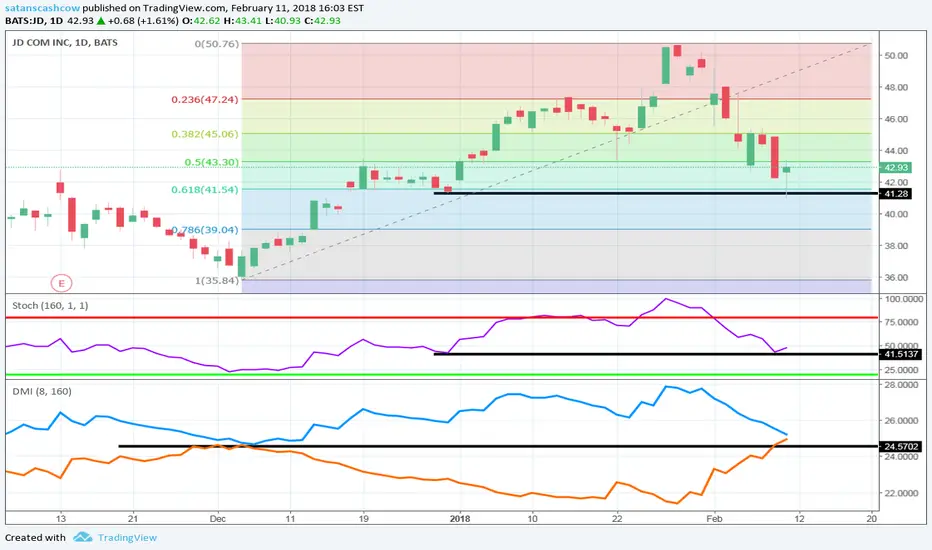Image resolution: width=932 pixels, height=550 pixels.
Task: Click the 'Dec' date axis label
Action: [x=218, y=518]
